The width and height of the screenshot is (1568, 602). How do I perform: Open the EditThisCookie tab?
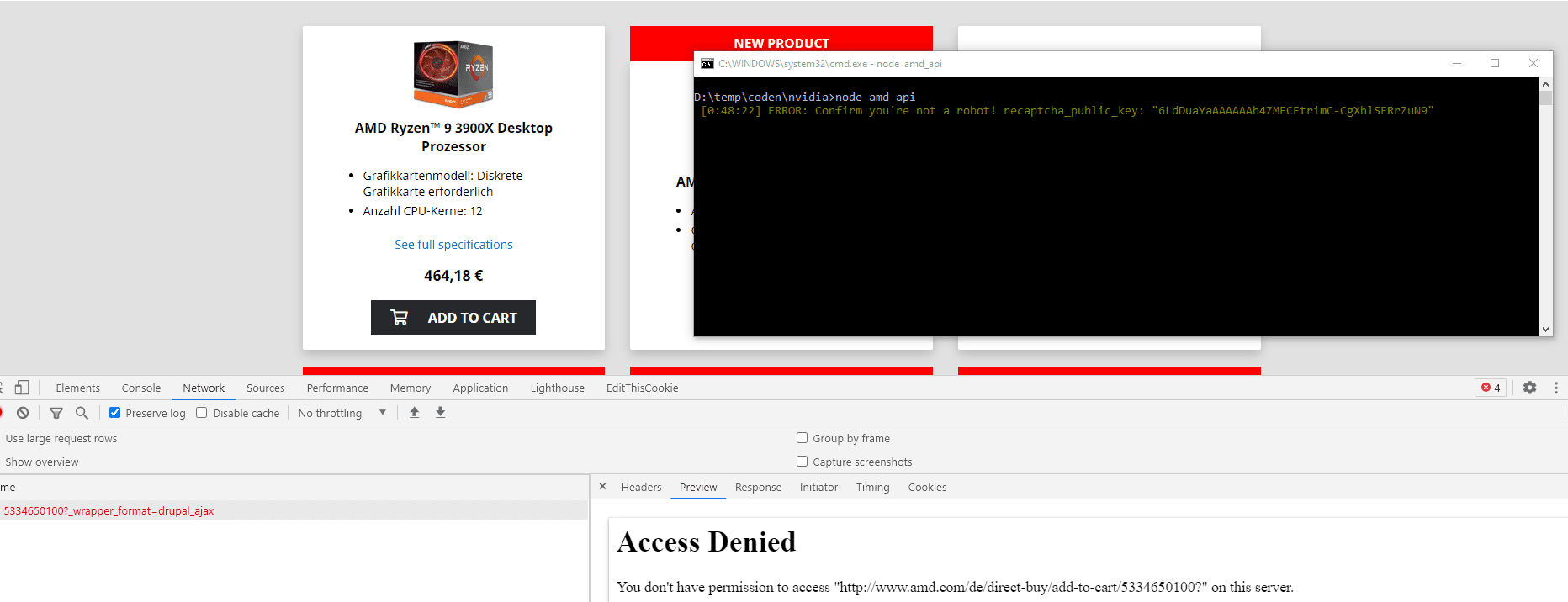(642, 388)
